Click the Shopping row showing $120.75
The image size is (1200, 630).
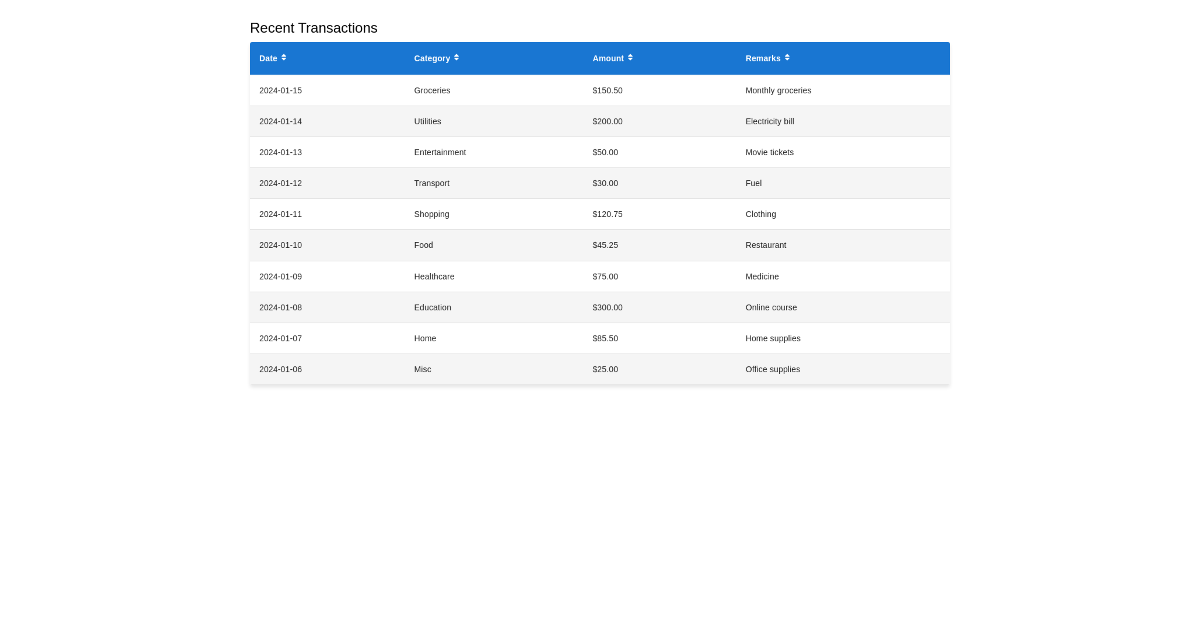[600, 214]
